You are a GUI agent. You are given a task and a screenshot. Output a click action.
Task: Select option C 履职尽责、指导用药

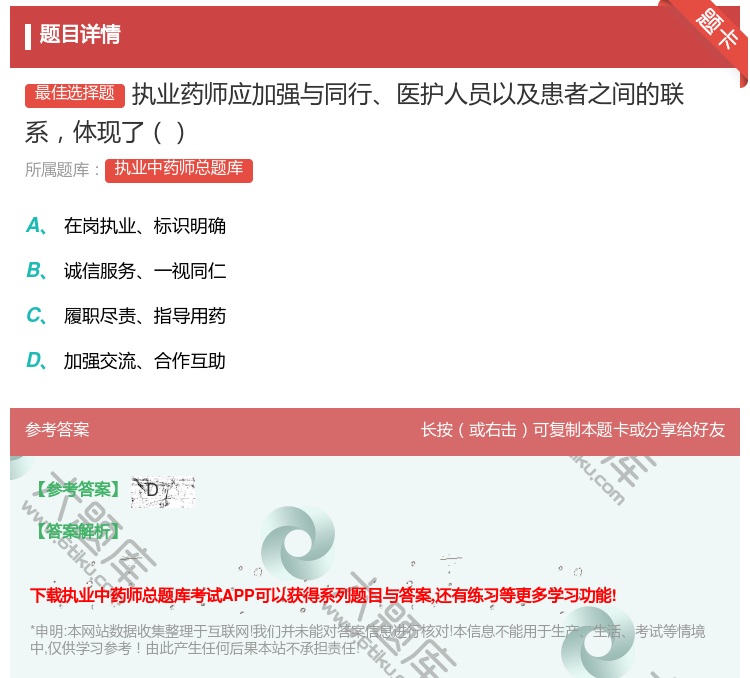point(126,316)
